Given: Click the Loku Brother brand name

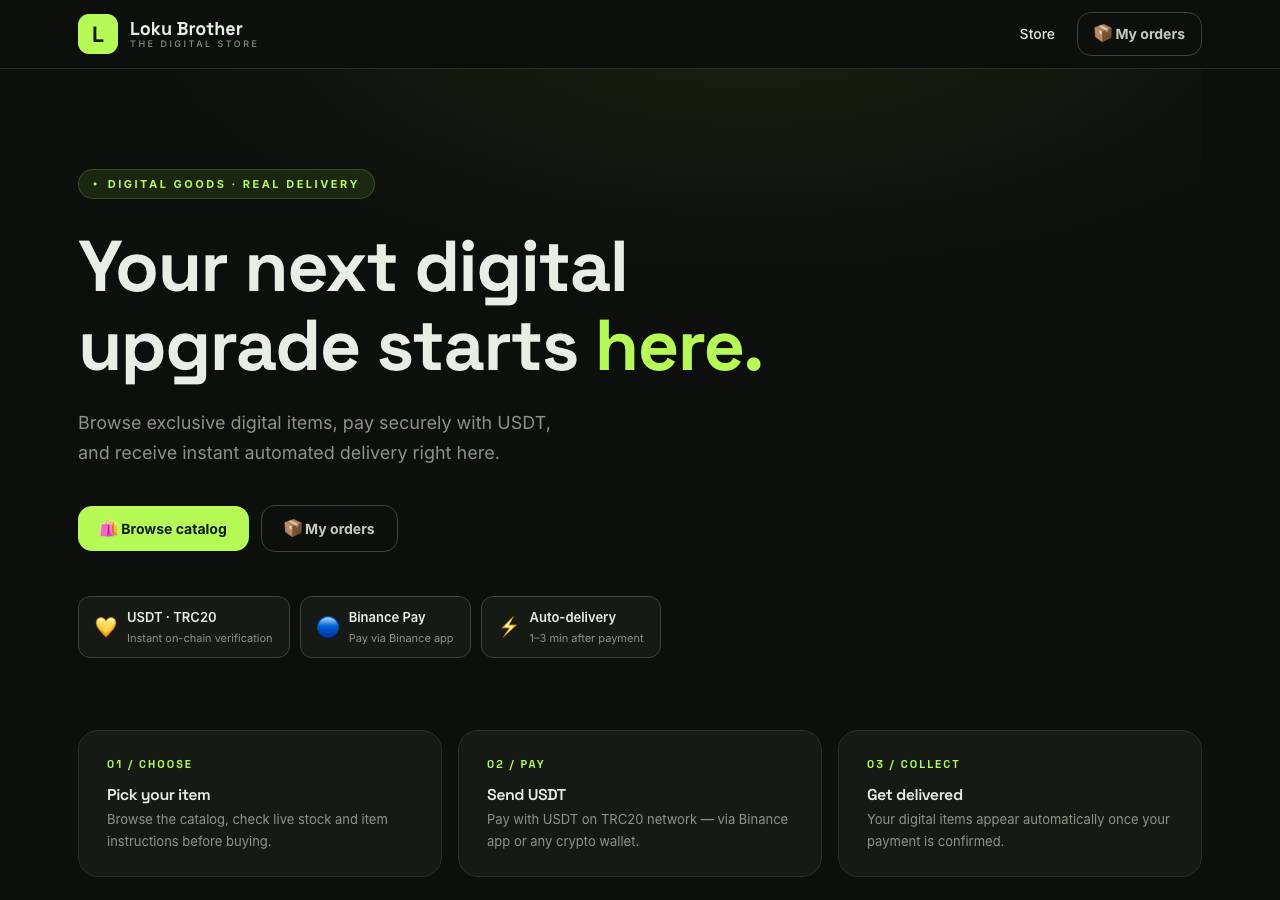Looking at the screenshot, I should (x=186, y=28).
